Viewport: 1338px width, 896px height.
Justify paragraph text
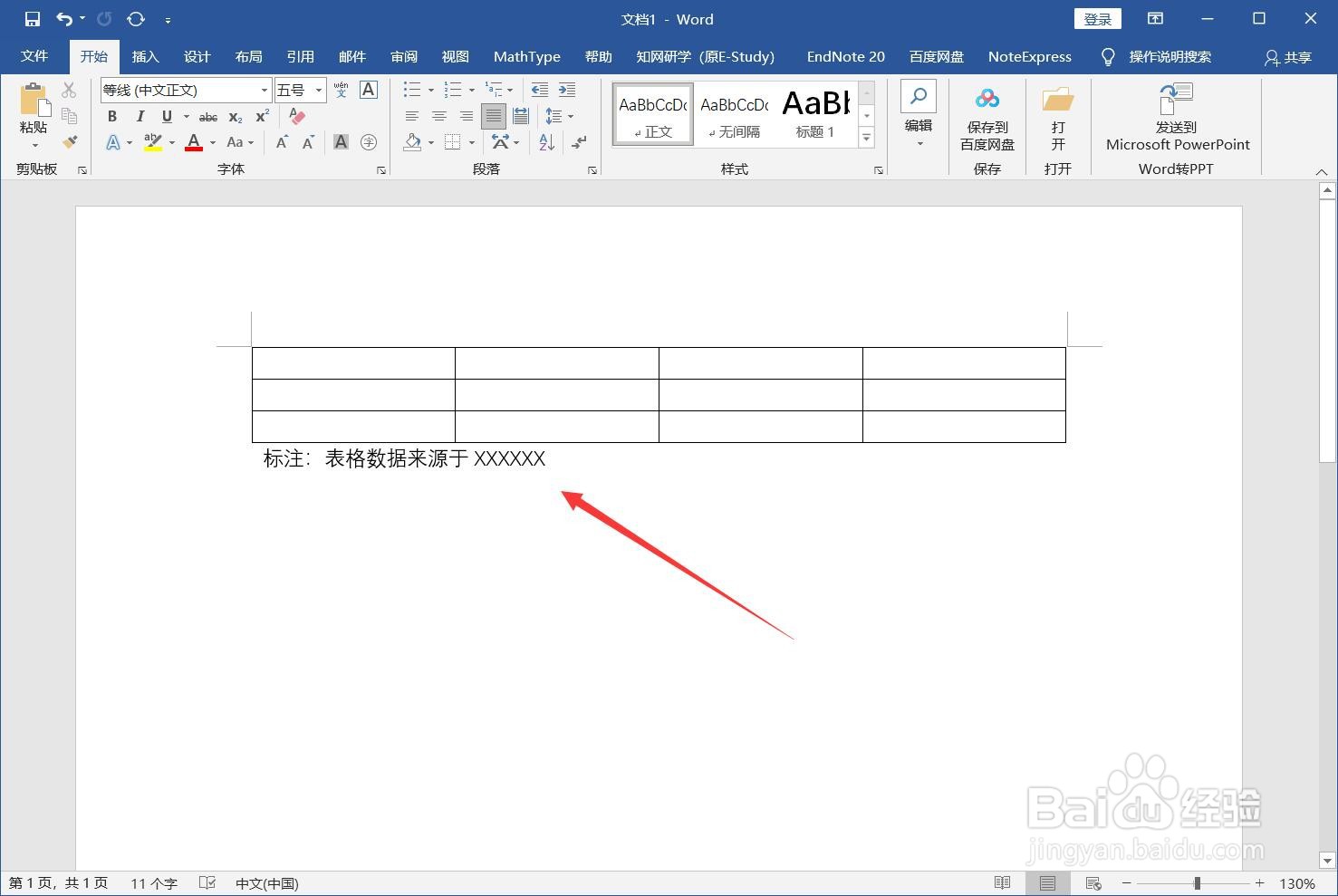coord(494,116)
